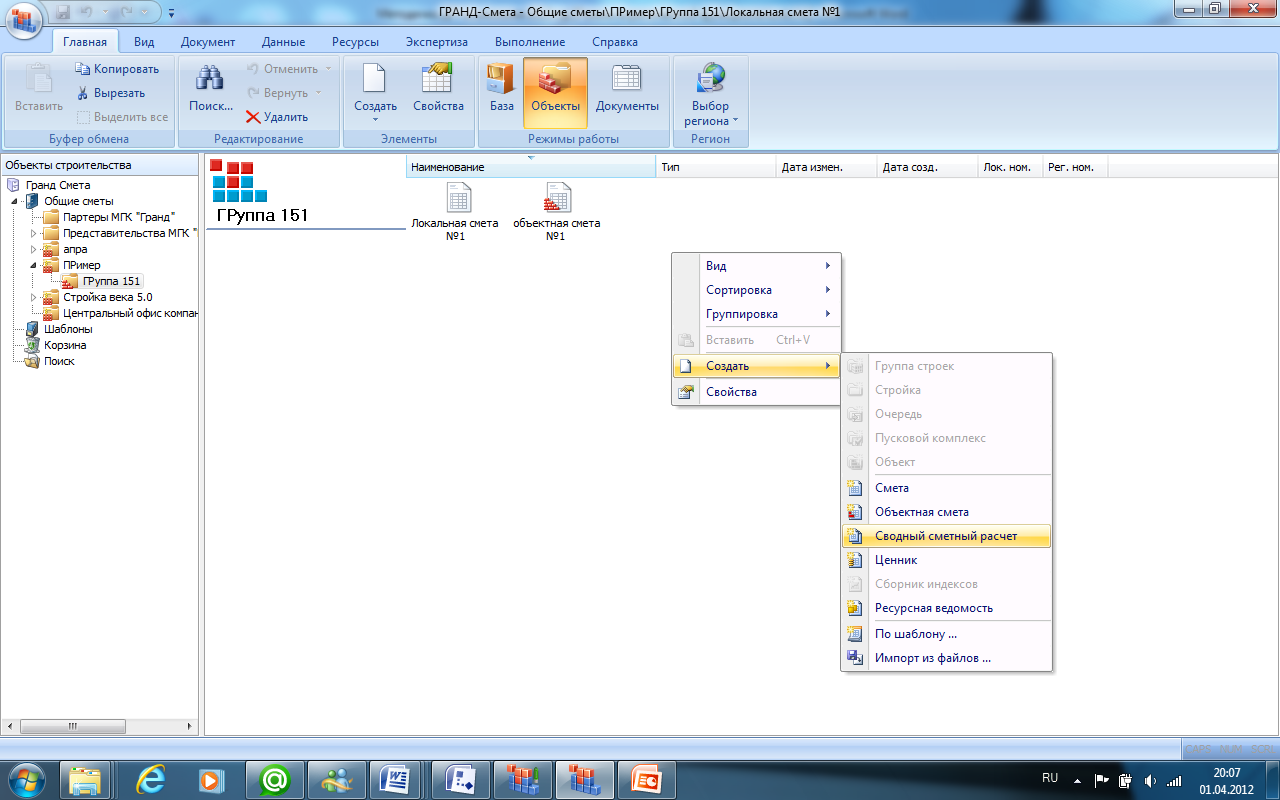The image size is (1280, 800).
Task: Collapse the Общие сметы tree node
Action: (x=15, y=201)
